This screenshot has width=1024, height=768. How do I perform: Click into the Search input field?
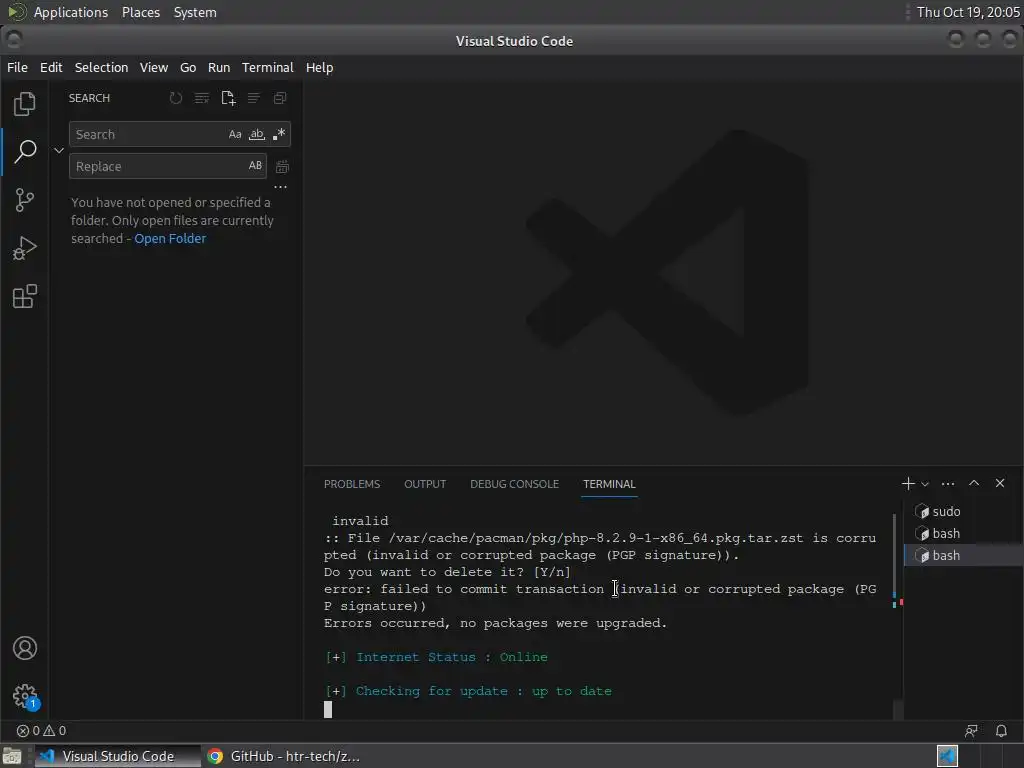coord(149,135)
